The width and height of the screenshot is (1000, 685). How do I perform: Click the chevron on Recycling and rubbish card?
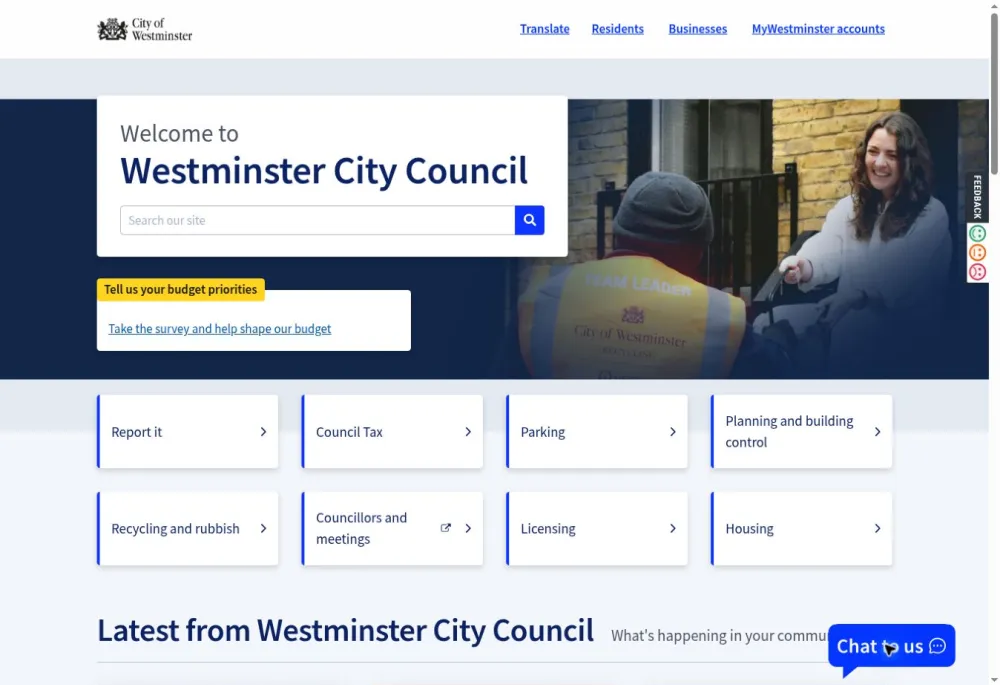pos(263,528)
